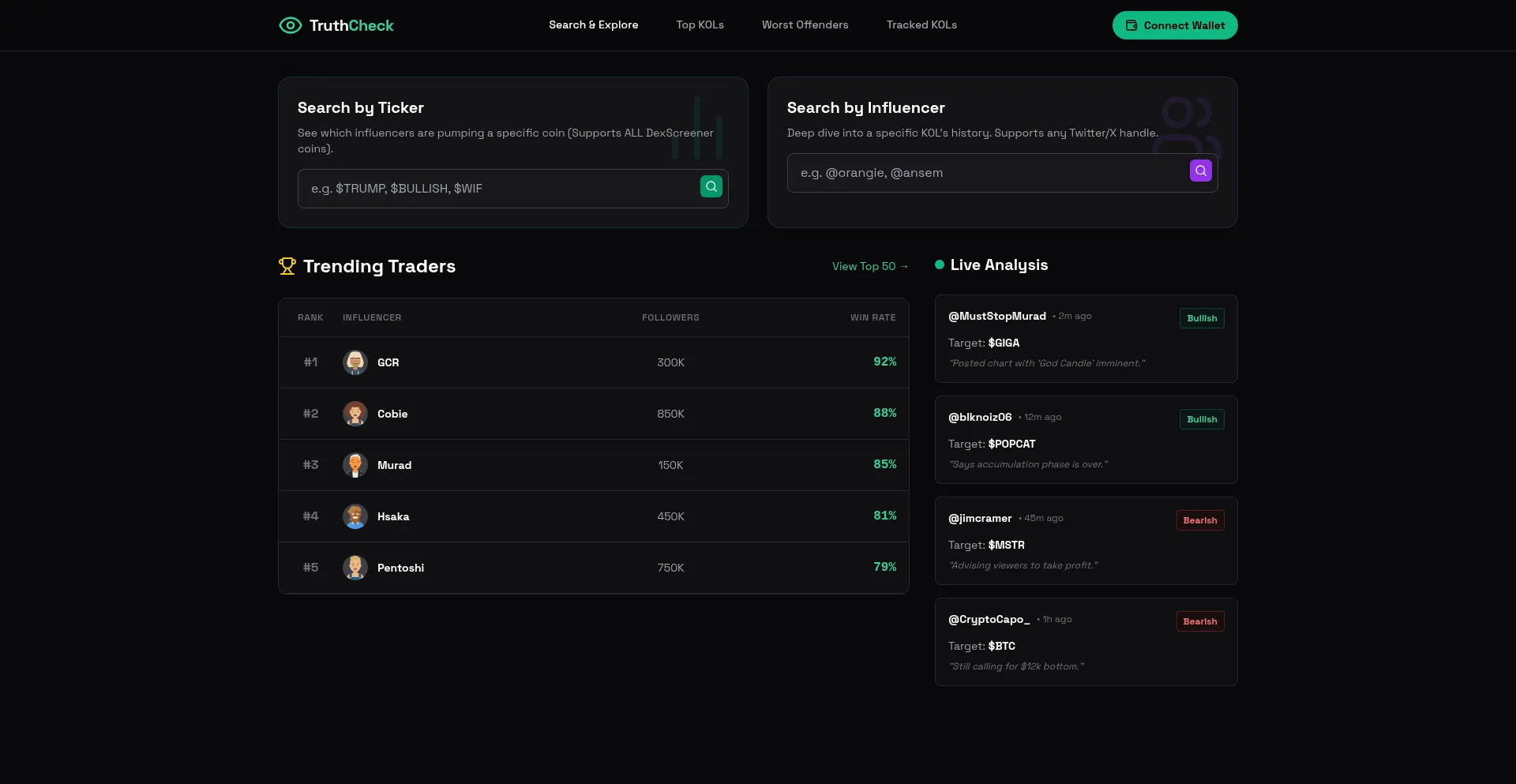Open the @CryptoCapo_ handle in Live Analysis
The image size is (1516, 784).
coord(989,620)
